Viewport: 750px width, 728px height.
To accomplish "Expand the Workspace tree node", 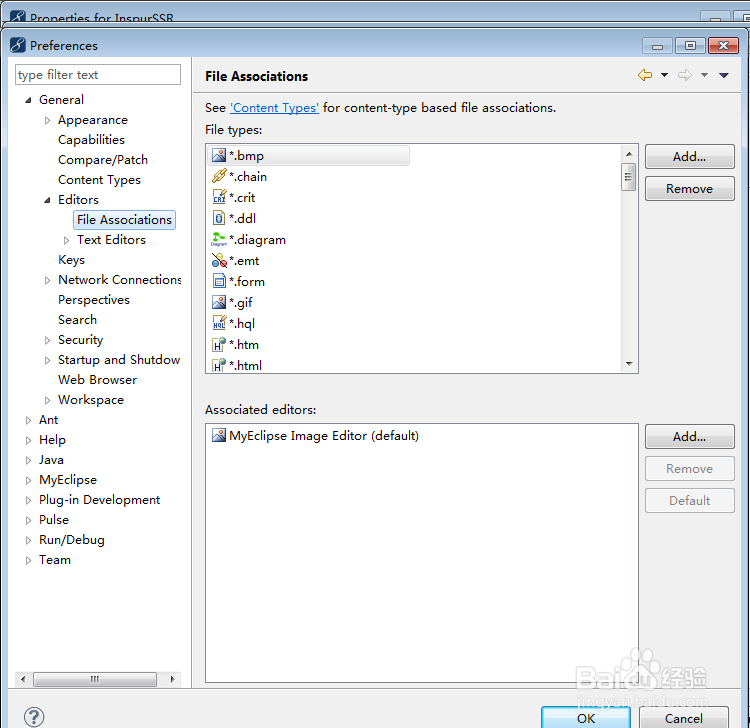I will (x=47, y=400).
